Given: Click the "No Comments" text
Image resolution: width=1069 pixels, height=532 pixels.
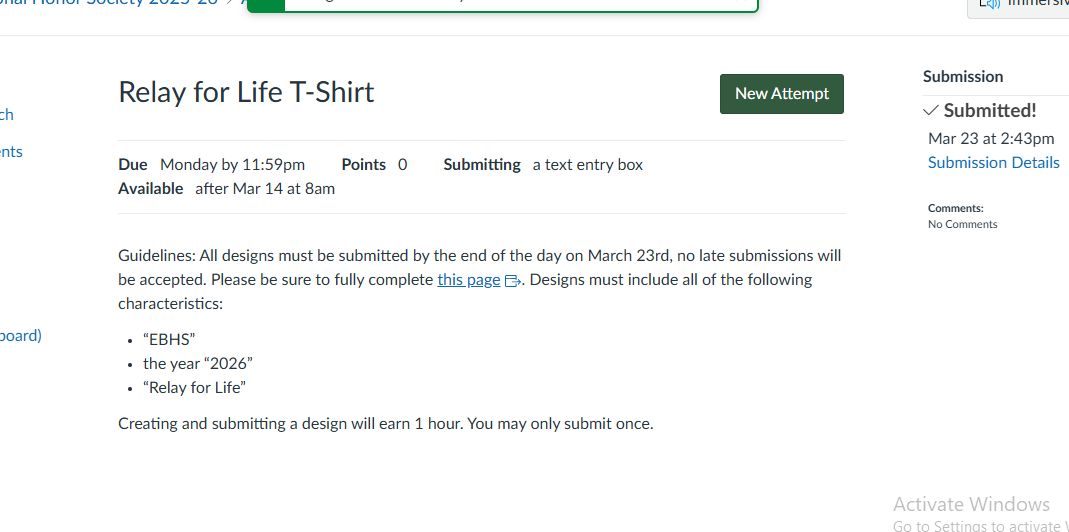Looking at the screenshot, I should (x=962, y=224).
